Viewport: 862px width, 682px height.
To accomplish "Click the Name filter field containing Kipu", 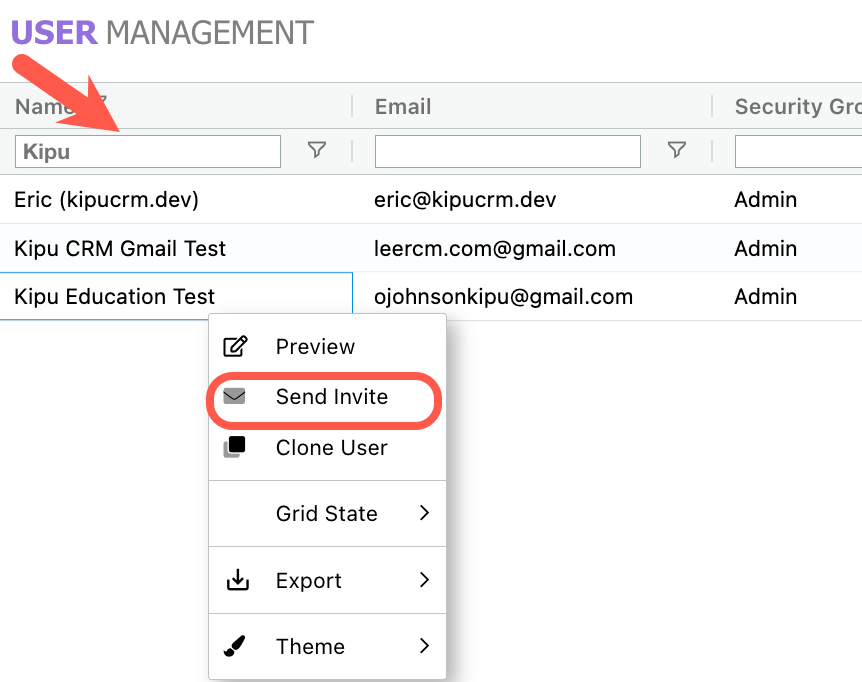I will [x=147, y=150].
